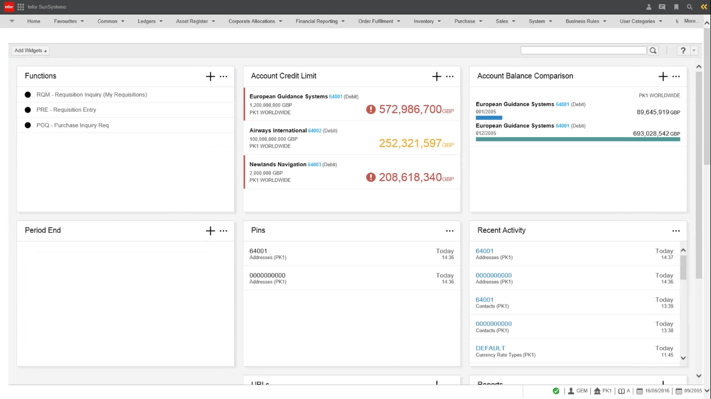Open the app grid launcher icon

tap(21, 7)
